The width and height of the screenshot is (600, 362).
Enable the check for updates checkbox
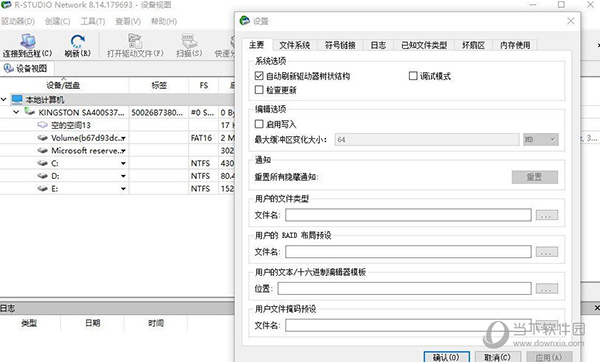click(x=259, y=90)
